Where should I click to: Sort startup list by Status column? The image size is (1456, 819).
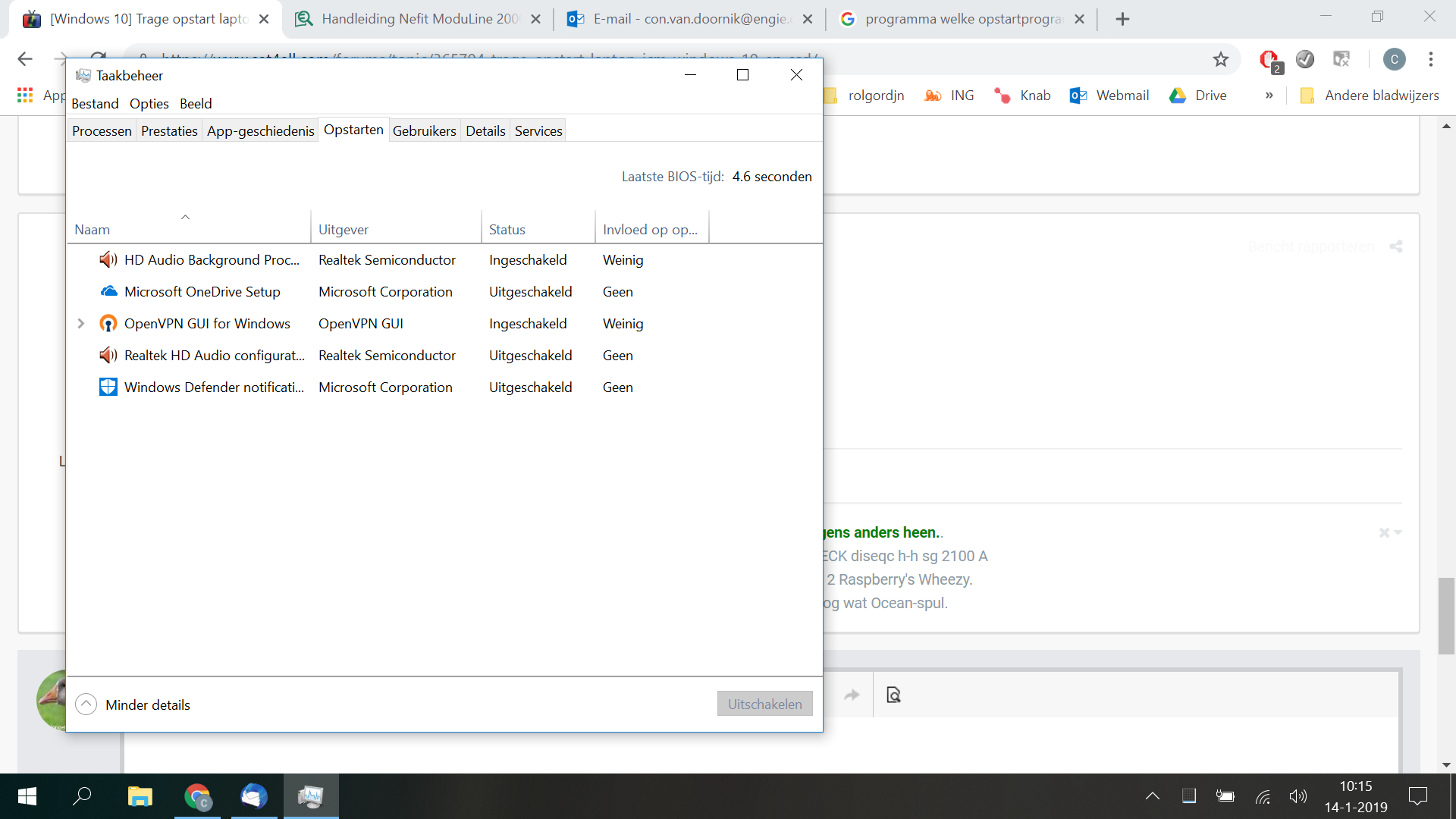click(x=538, y=227)
